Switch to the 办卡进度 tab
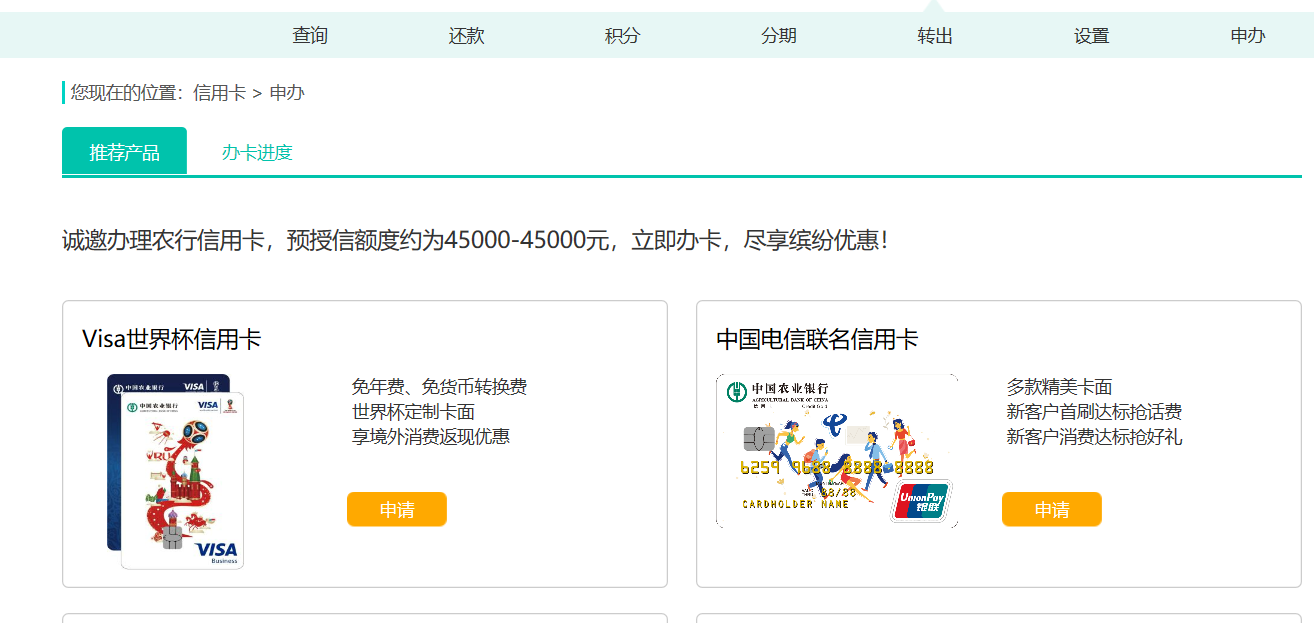This screenshot has height=623, width=1314. click(x=257, y=153)
